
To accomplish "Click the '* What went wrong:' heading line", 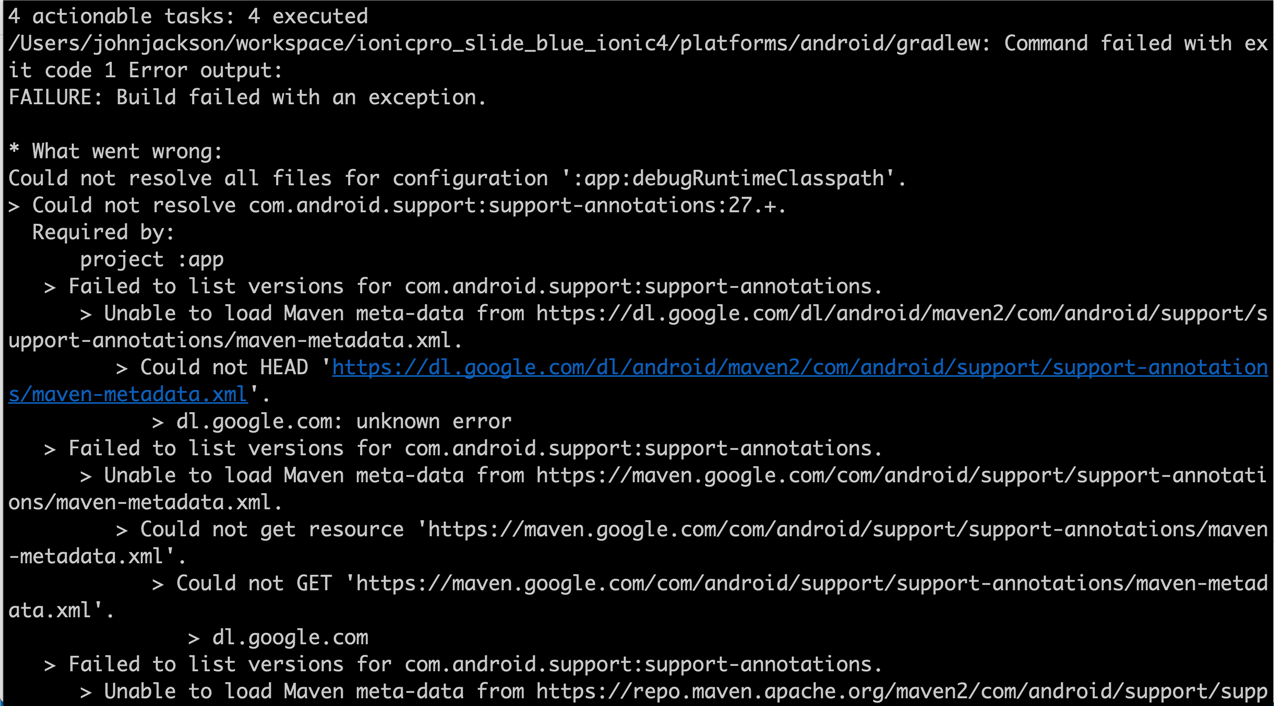I will click(x=116, y=151).
